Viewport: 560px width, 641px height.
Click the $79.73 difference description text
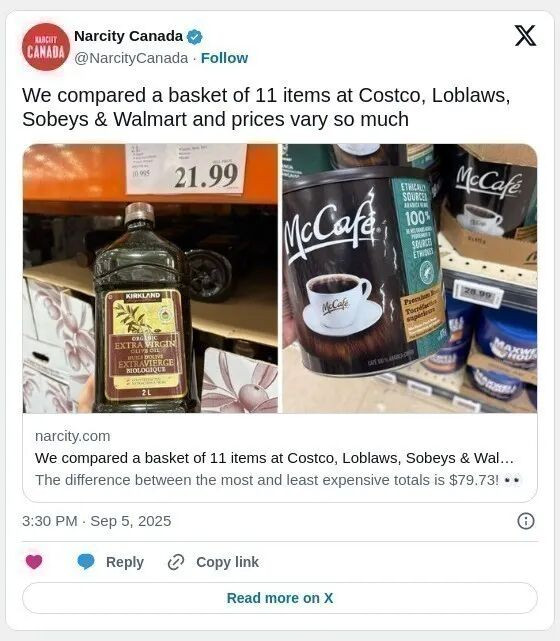(x=278, y=480)
